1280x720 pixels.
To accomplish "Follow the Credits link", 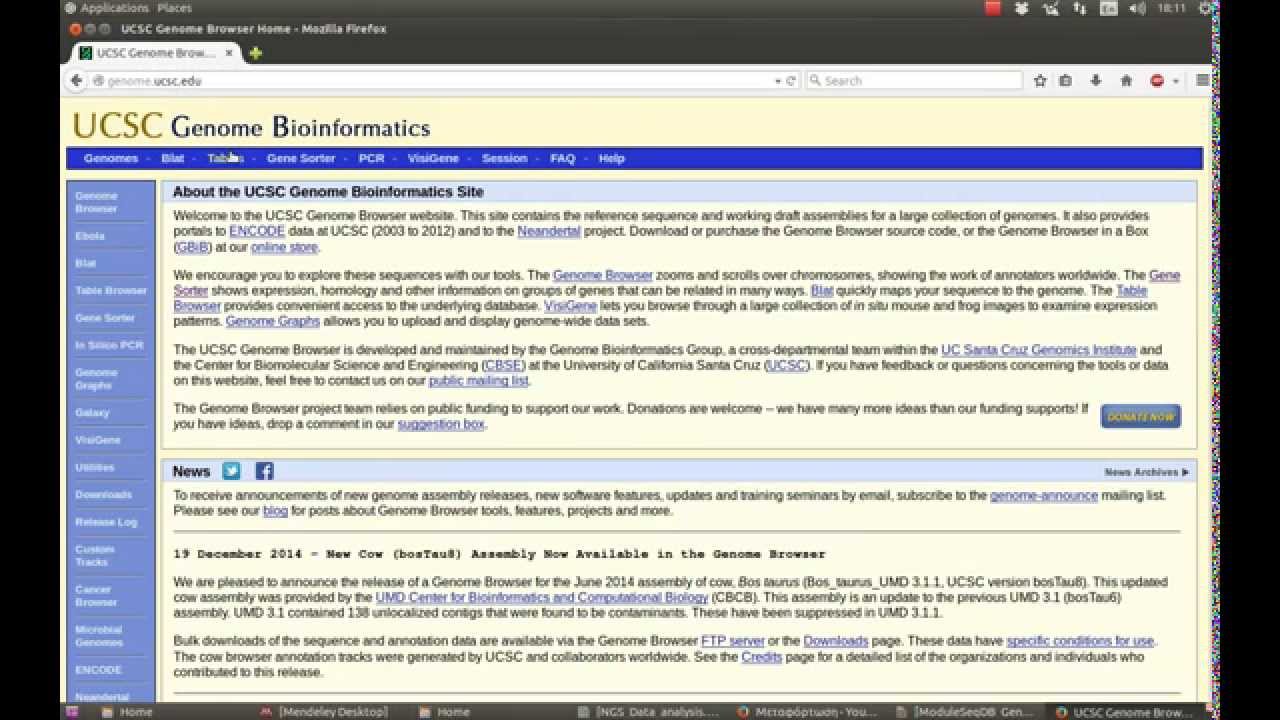I will (x=762, y=657).
